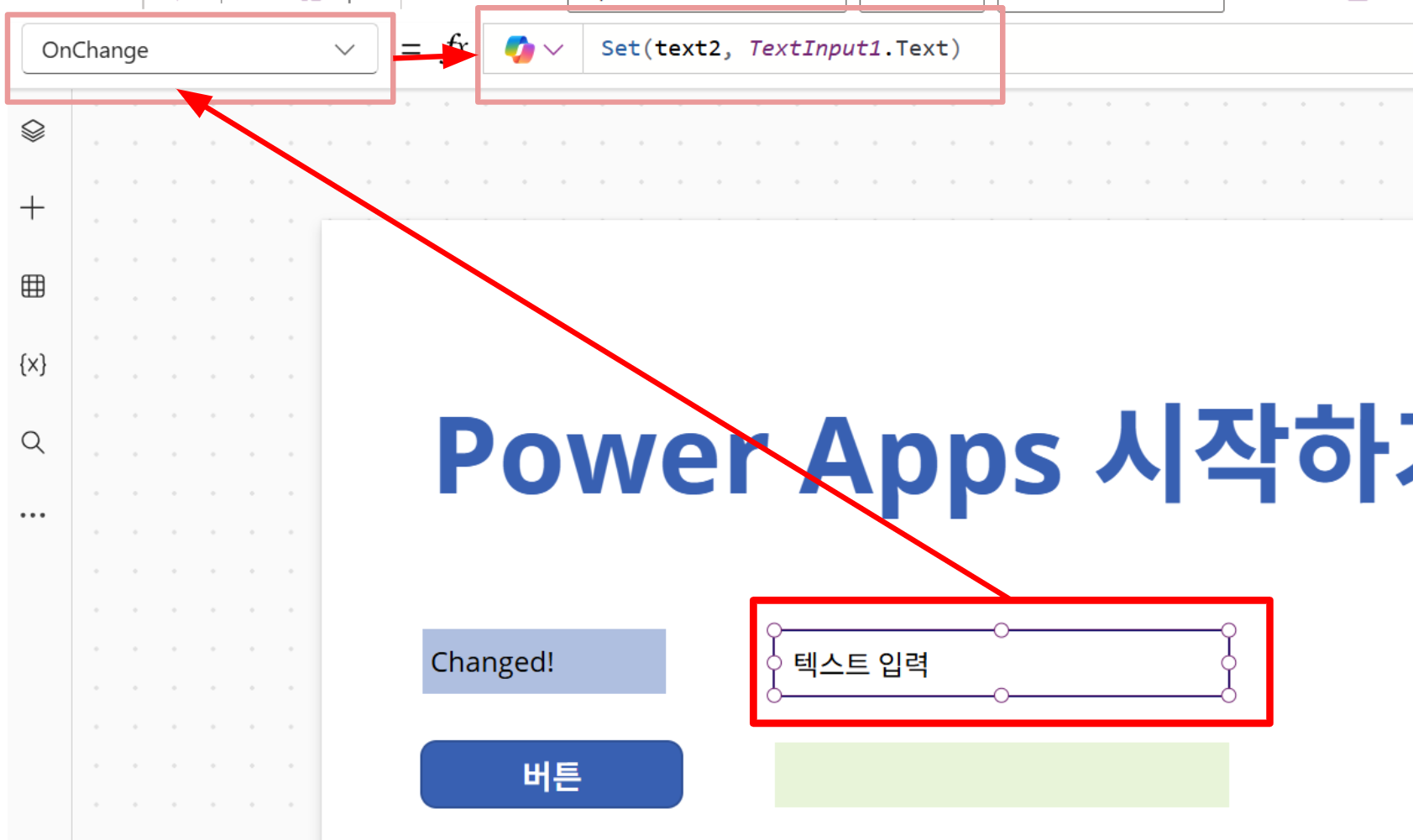Image resolution: width=1413 pixels, height=840 pixels.
Task: Open the Data table icon in sidebar
Action: [x=33, y=286]
